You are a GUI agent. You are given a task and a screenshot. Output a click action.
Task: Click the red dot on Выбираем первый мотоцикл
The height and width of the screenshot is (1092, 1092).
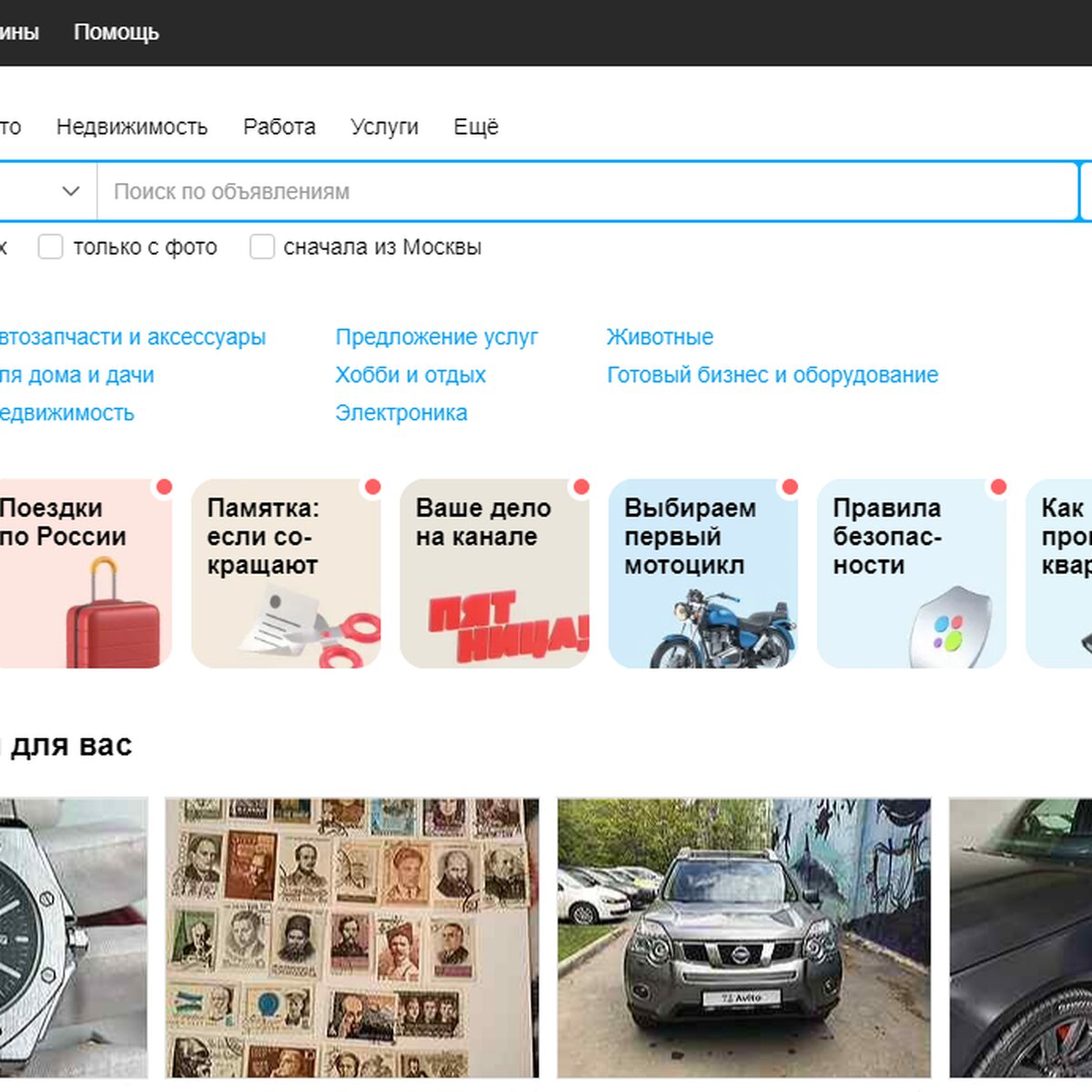pyautogui.click(x=790, y=488)
